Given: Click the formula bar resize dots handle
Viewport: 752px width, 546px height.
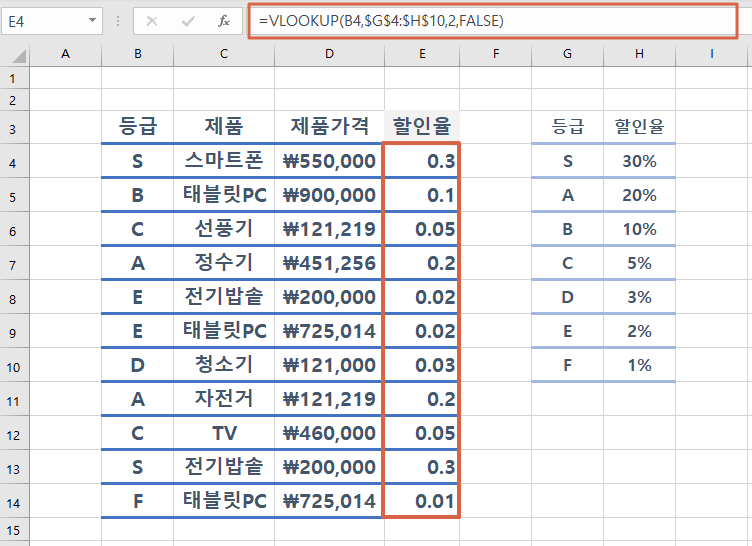Looking at the screenshot, I should pyautogui.click(x=118, y=21).
